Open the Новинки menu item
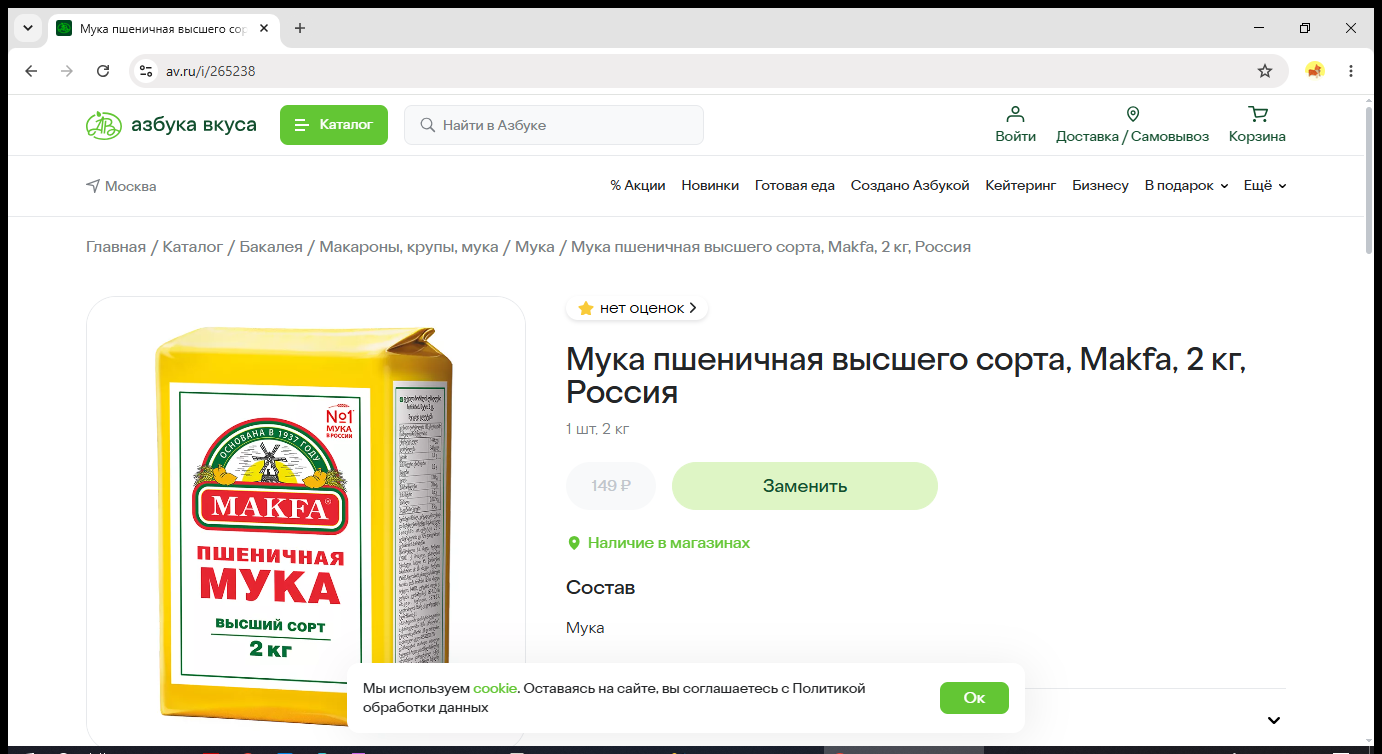Image resolution: width=1382 pixels, height=754 pixels. coord(710,186)
